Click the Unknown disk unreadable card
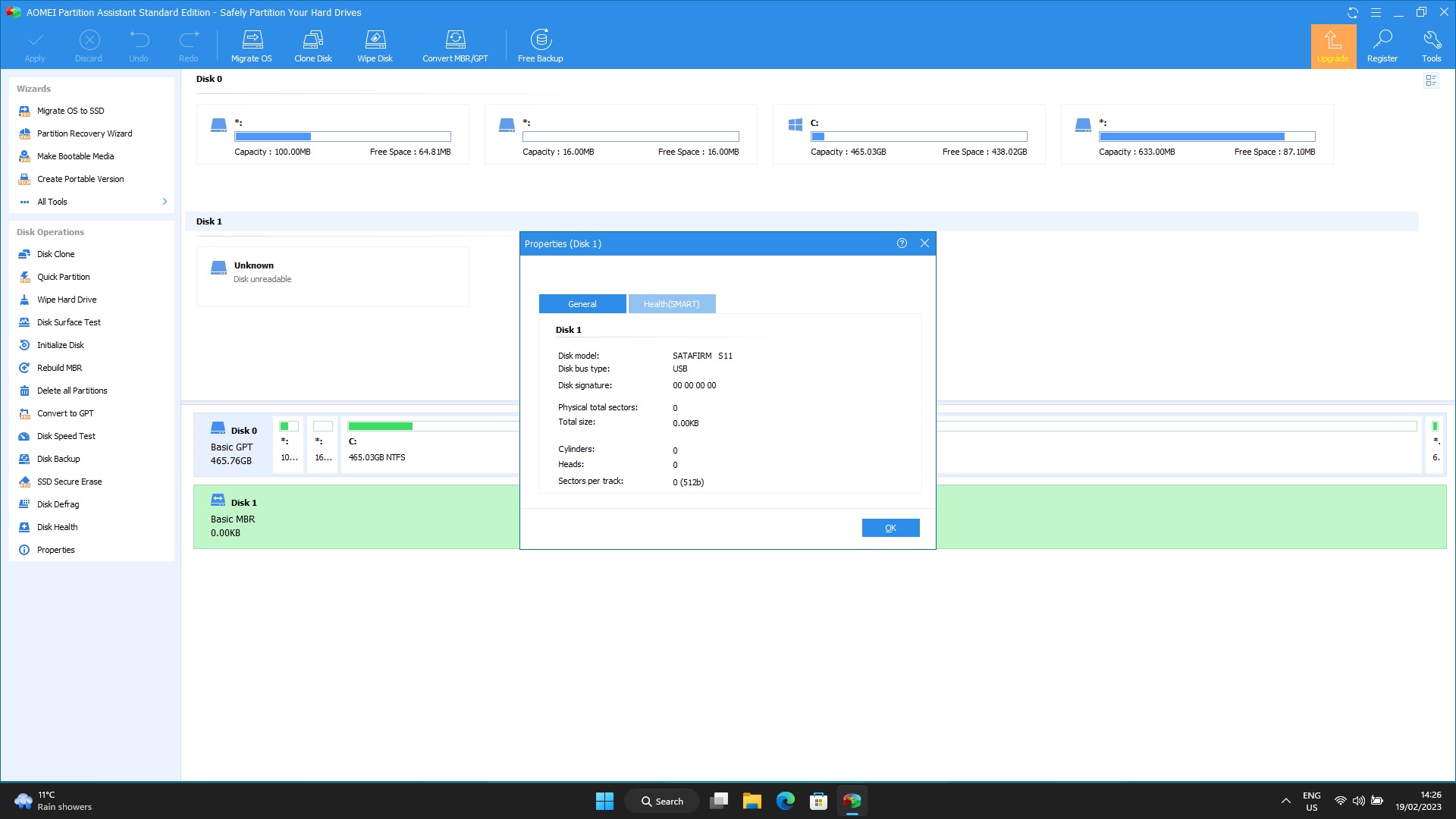This screenshot has height=819, width=1456. point(333,277)
